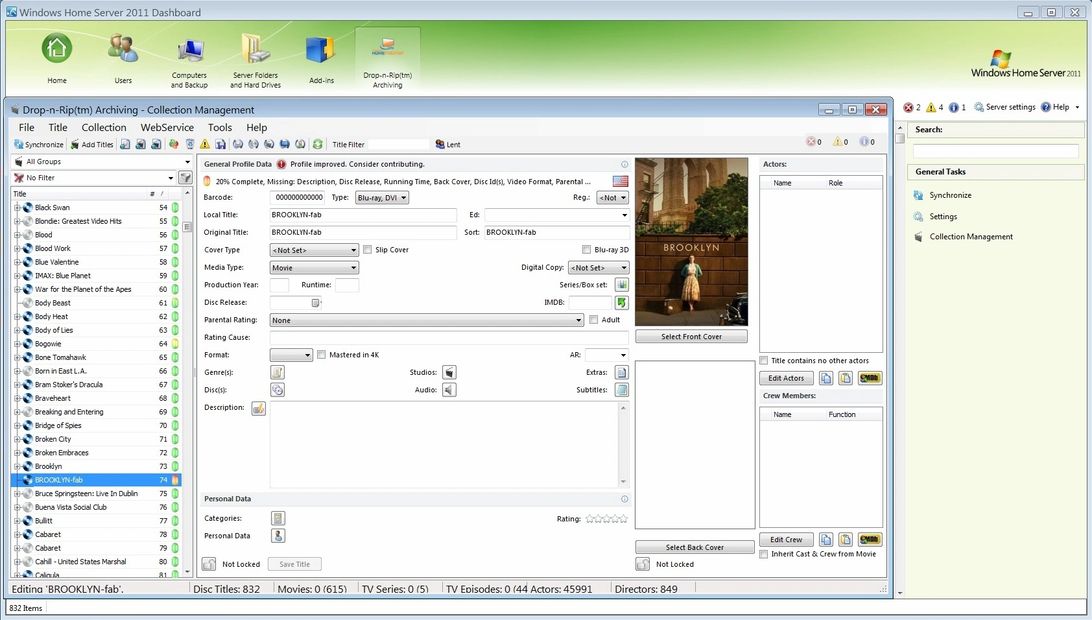1092x620 pixels.
Task: Tick Title contains no other actors
Action: point(764,361)
